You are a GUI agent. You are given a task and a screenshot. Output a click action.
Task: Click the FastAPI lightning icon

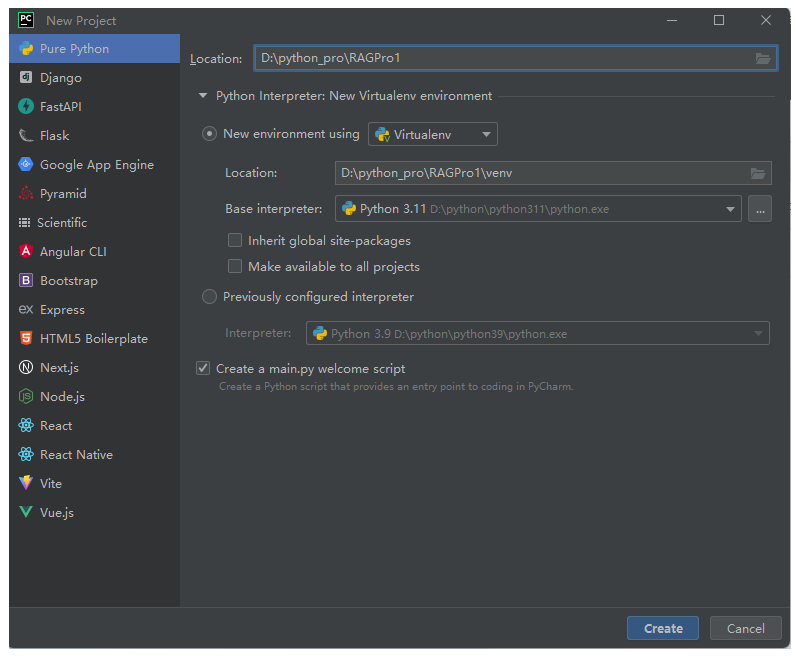[x=26, y=106]
